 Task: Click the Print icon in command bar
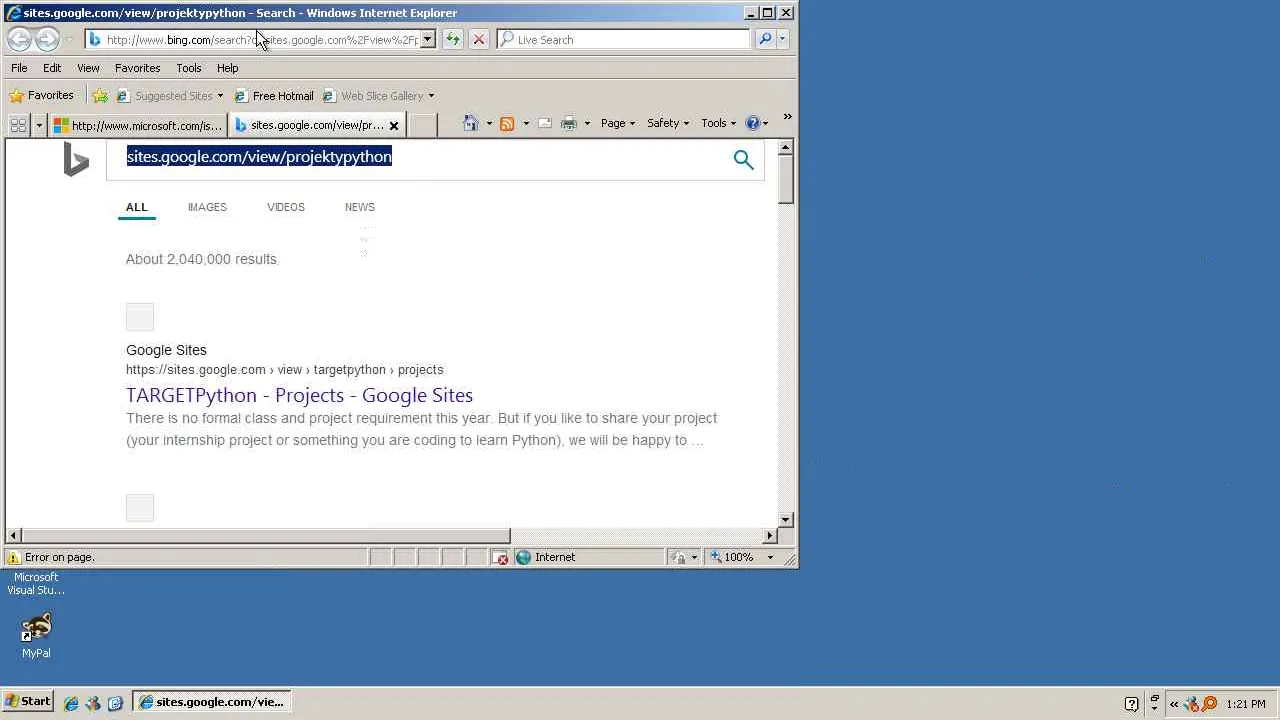[x=569, y=123]
